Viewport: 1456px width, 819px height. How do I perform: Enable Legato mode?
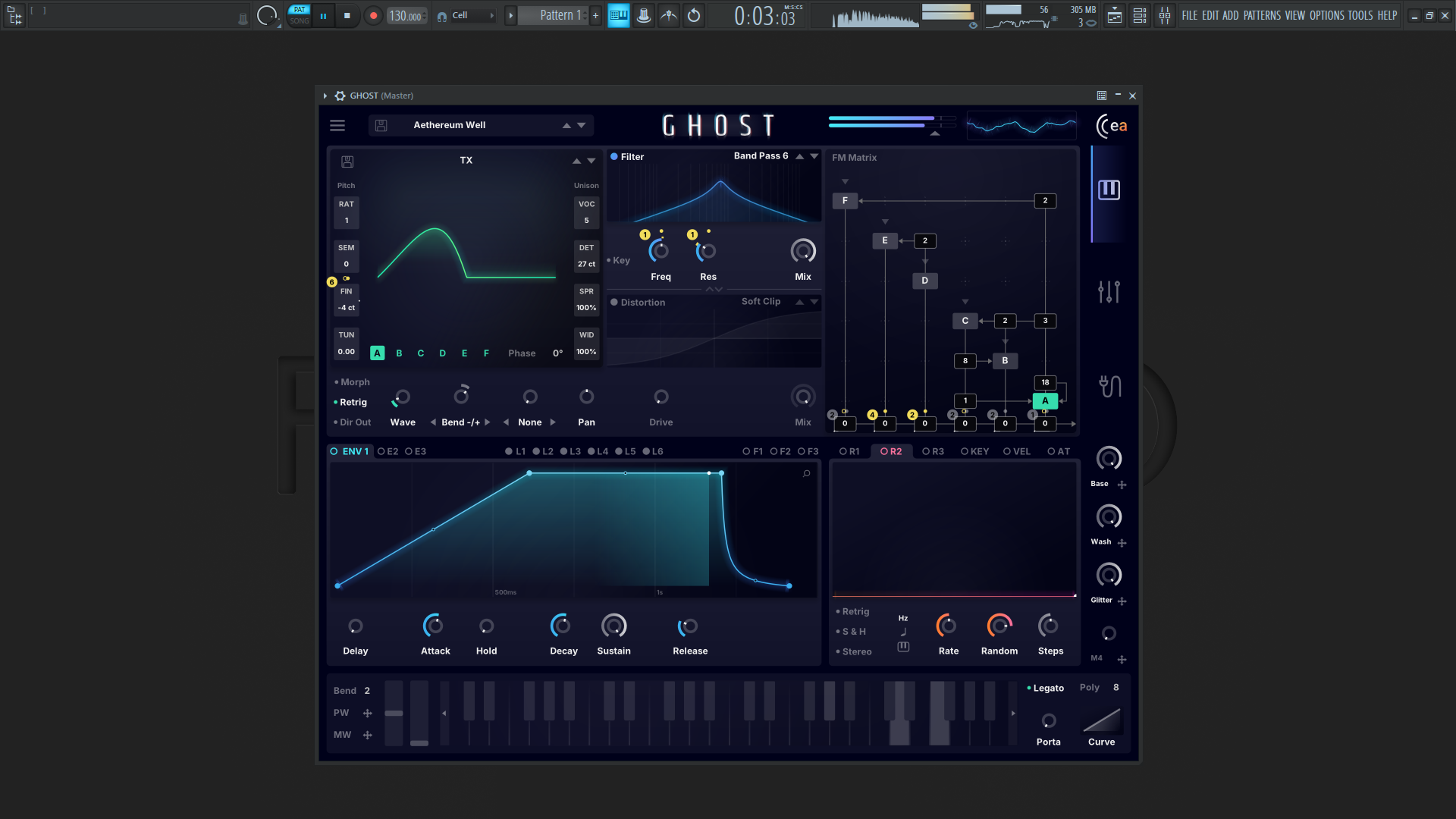(1047, 688)
